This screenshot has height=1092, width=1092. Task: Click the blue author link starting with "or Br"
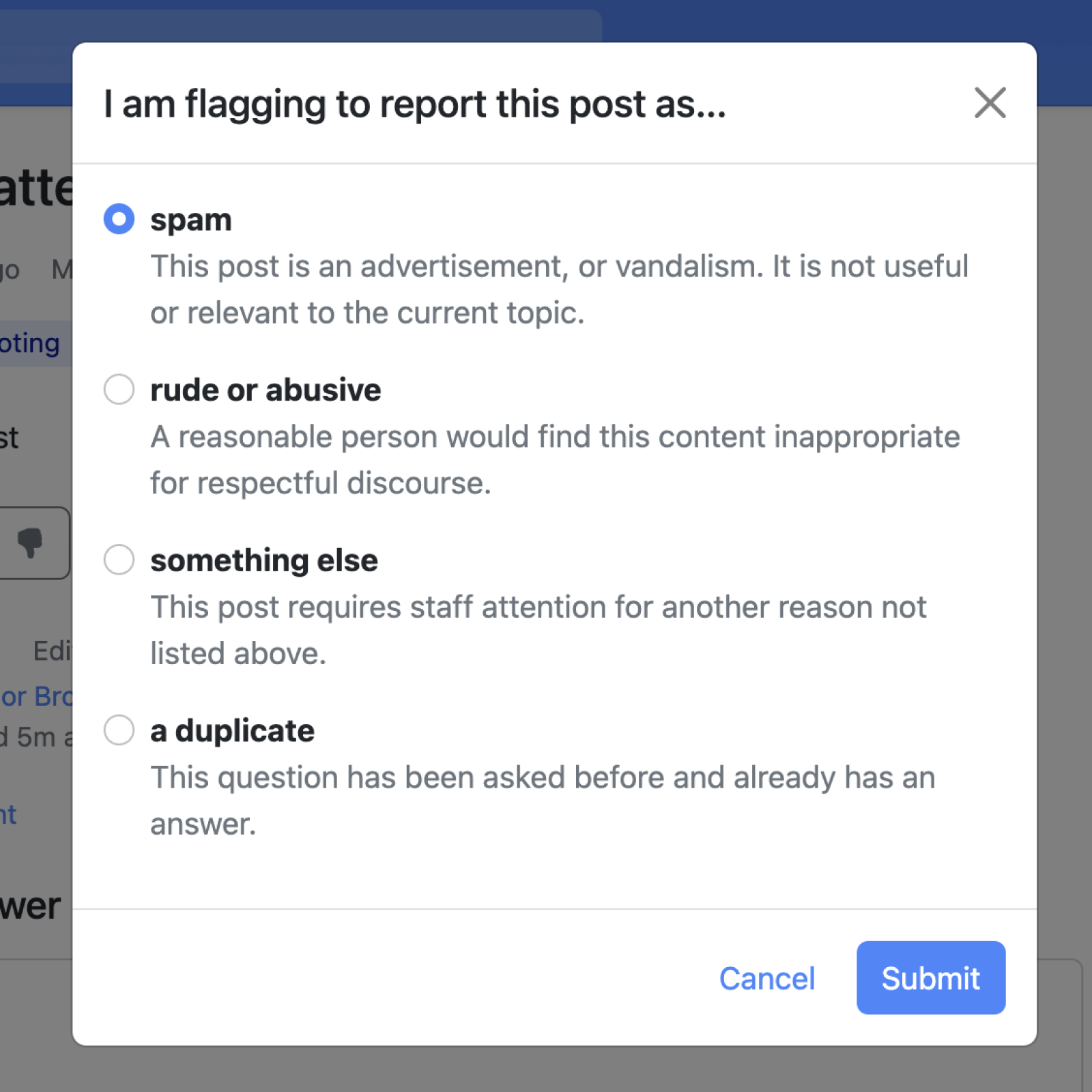point(38,695)
